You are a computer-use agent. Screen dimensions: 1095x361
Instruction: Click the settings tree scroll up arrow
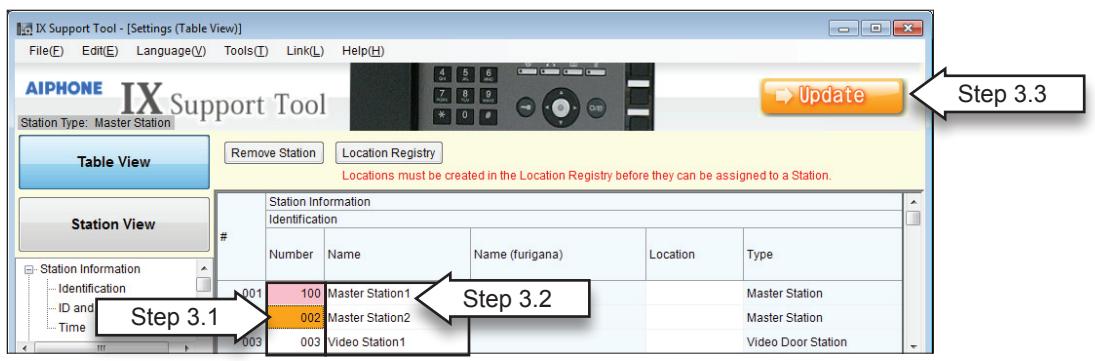coord(203,268)
